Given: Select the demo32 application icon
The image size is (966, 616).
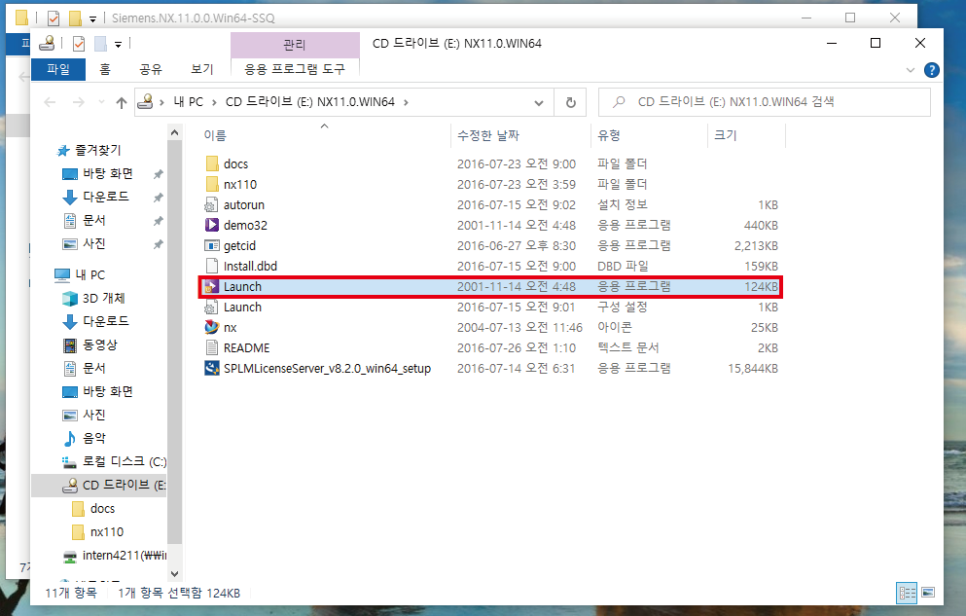Looking at the screenshot, I should pos(211,225).
